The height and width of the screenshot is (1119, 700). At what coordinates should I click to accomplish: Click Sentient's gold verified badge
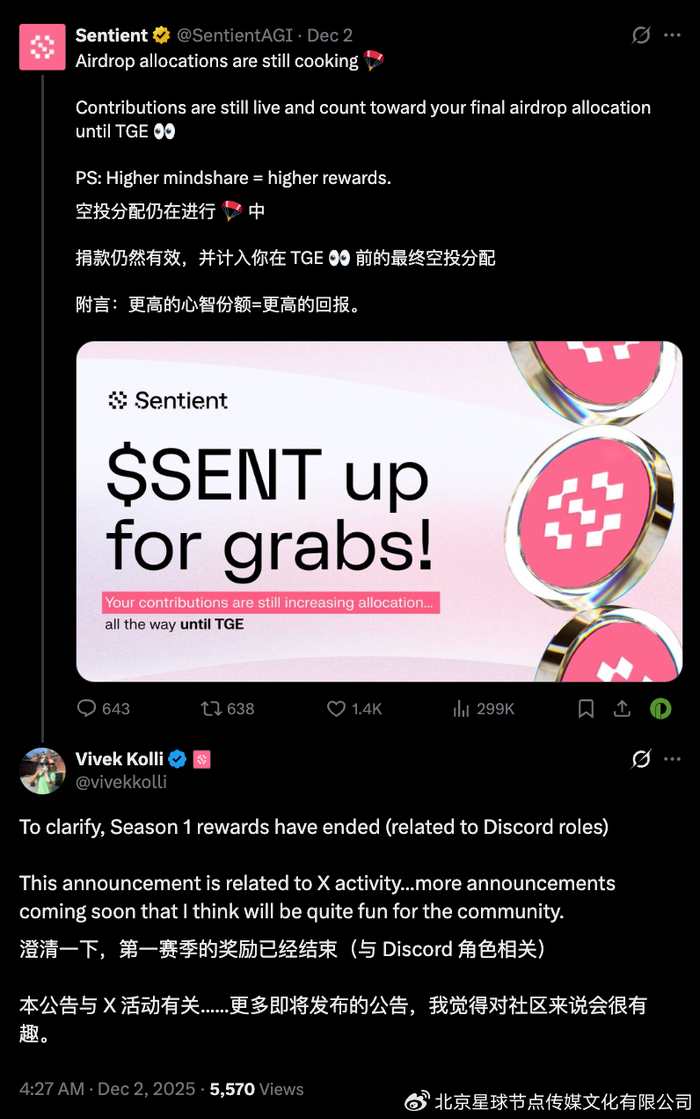(161, 35)
